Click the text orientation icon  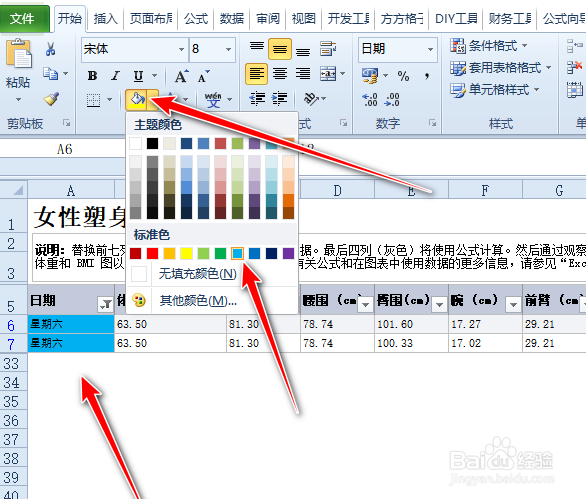(x=311, y=98)
